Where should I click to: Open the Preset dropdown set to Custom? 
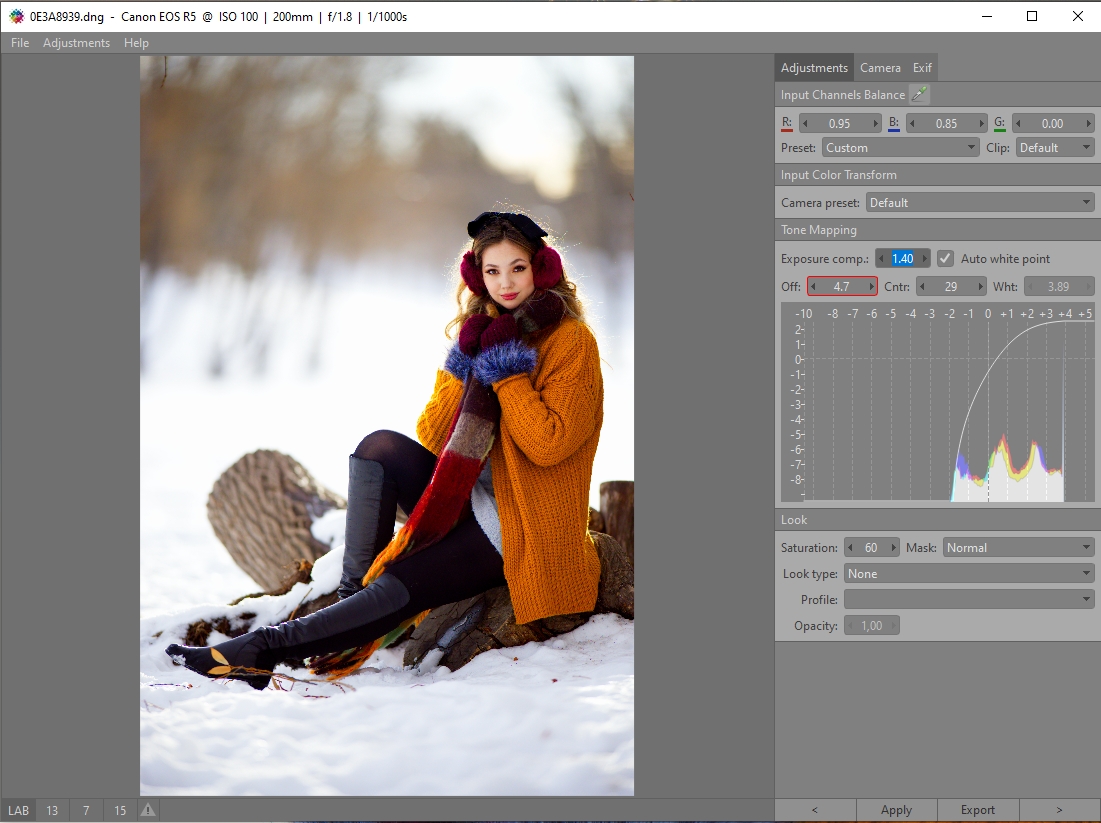(900, 147)
